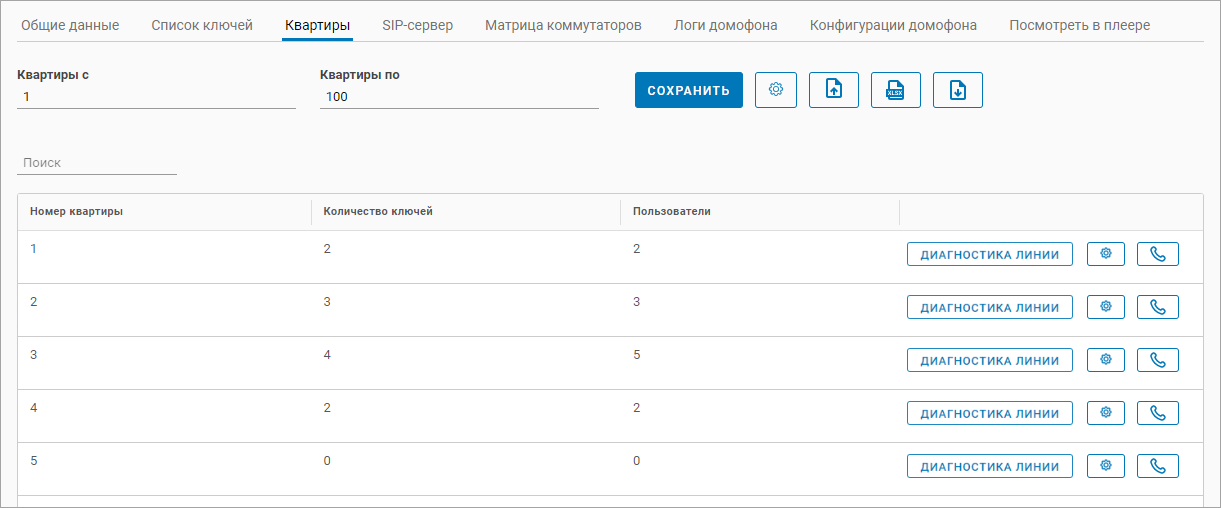Viewport: 1221px width, 508px height.
Task: Run Диагностика линии for apartment 4
Action: coord(990,413)
